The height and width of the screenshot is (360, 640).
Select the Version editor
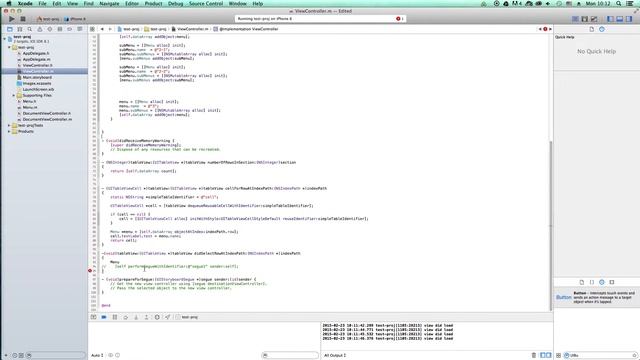click(x=594, y=19)
